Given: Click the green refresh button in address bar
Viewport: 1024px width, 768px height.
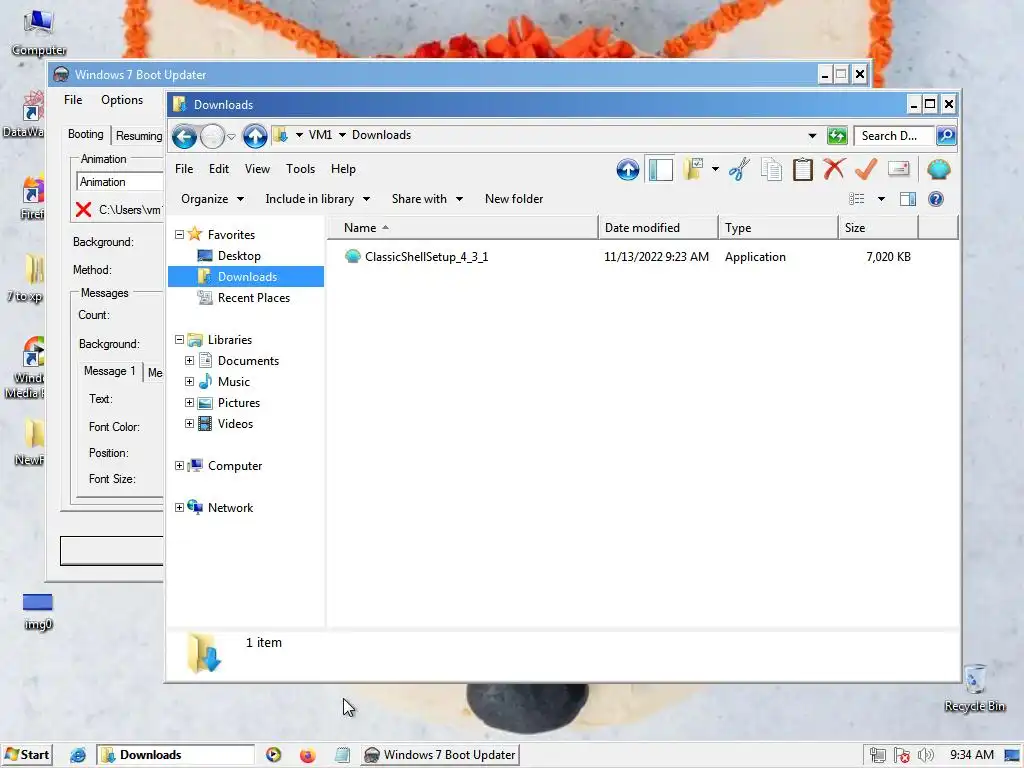Looking at the screenshot, I should click(x=837, y=135).
